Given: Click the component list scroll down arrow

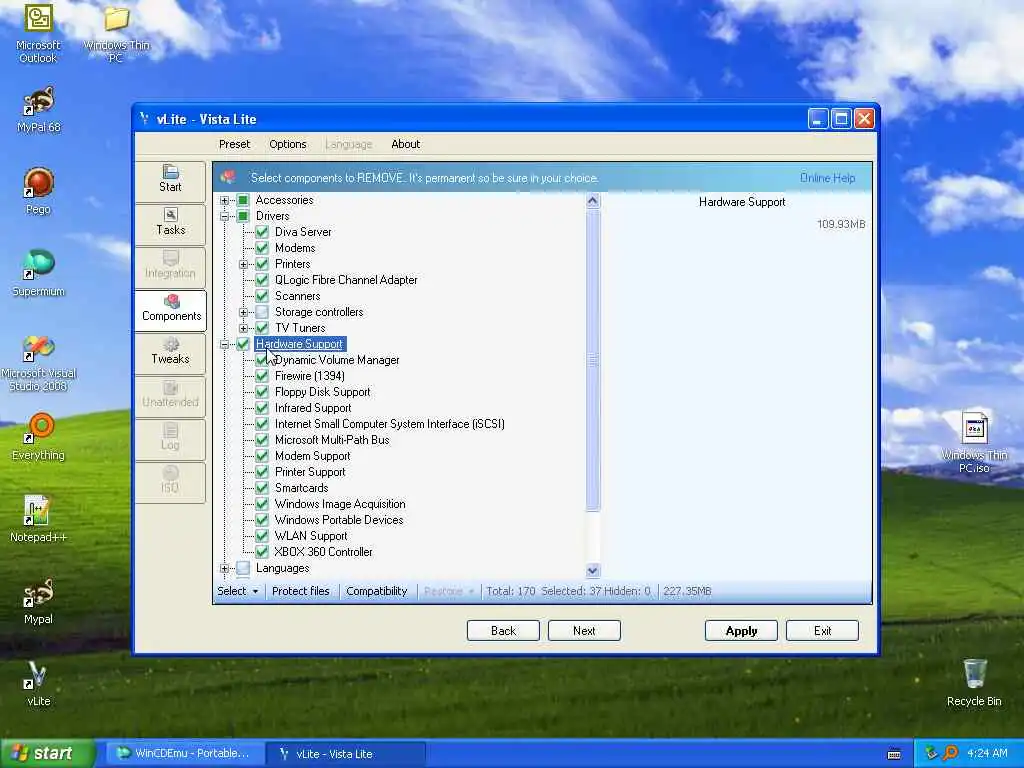Looking at the screenshot, I should (x=592, y=570).
